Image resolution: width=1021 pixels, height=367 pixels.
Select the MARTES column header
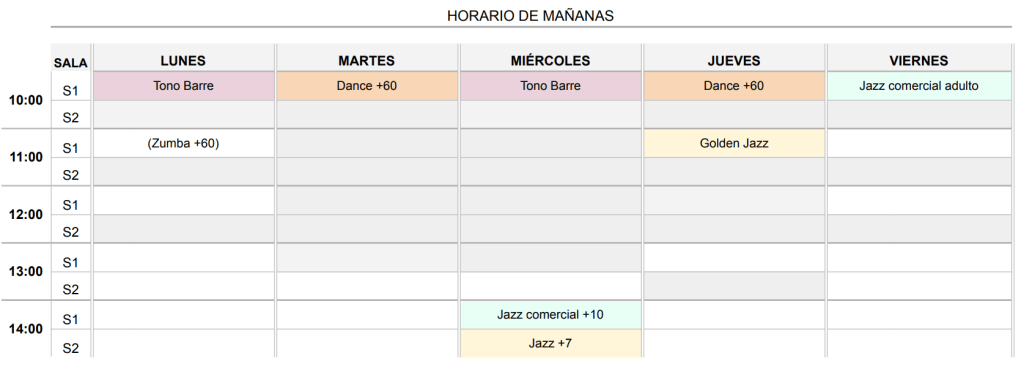[x=367, y=61]
